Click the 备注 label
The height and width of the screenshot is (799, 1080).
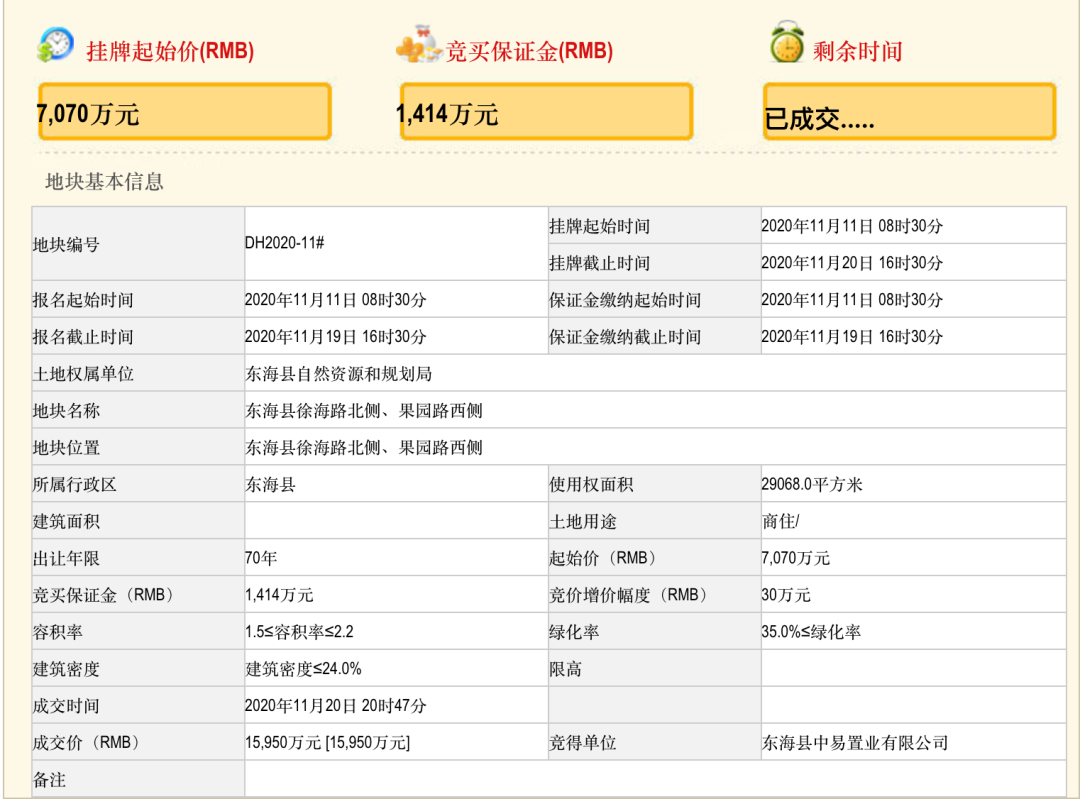point(50,780)
